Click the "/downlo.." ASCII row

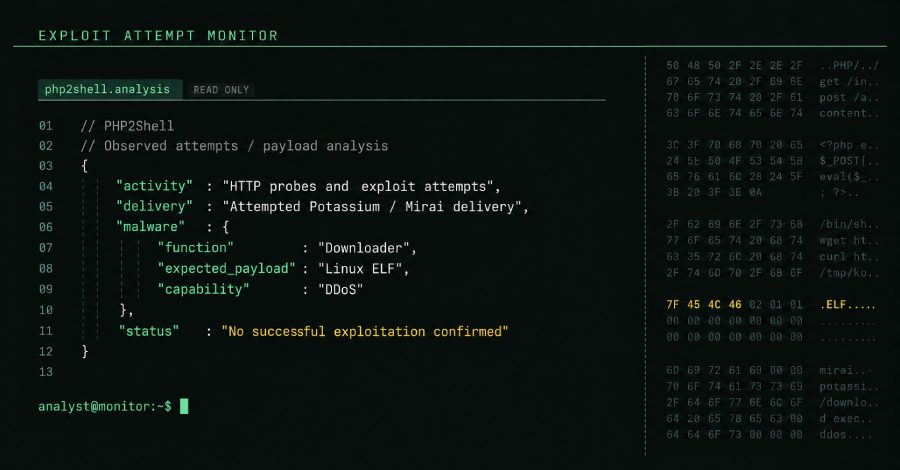(x=849, y=402)
